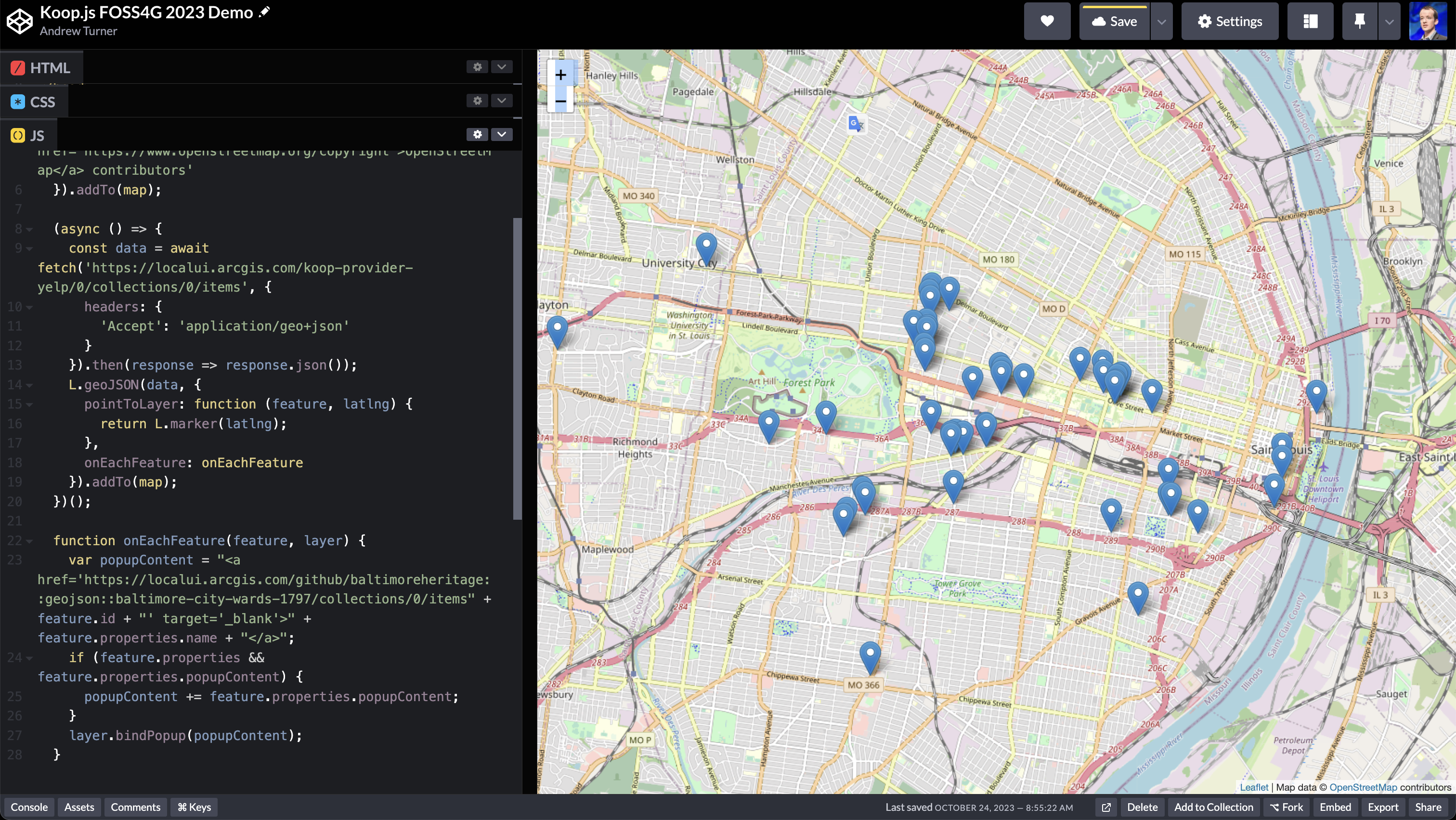This screenshot has height=820, width=1456.
Task: Fold the async function at line 8
Action: click(x=29, y=229)
